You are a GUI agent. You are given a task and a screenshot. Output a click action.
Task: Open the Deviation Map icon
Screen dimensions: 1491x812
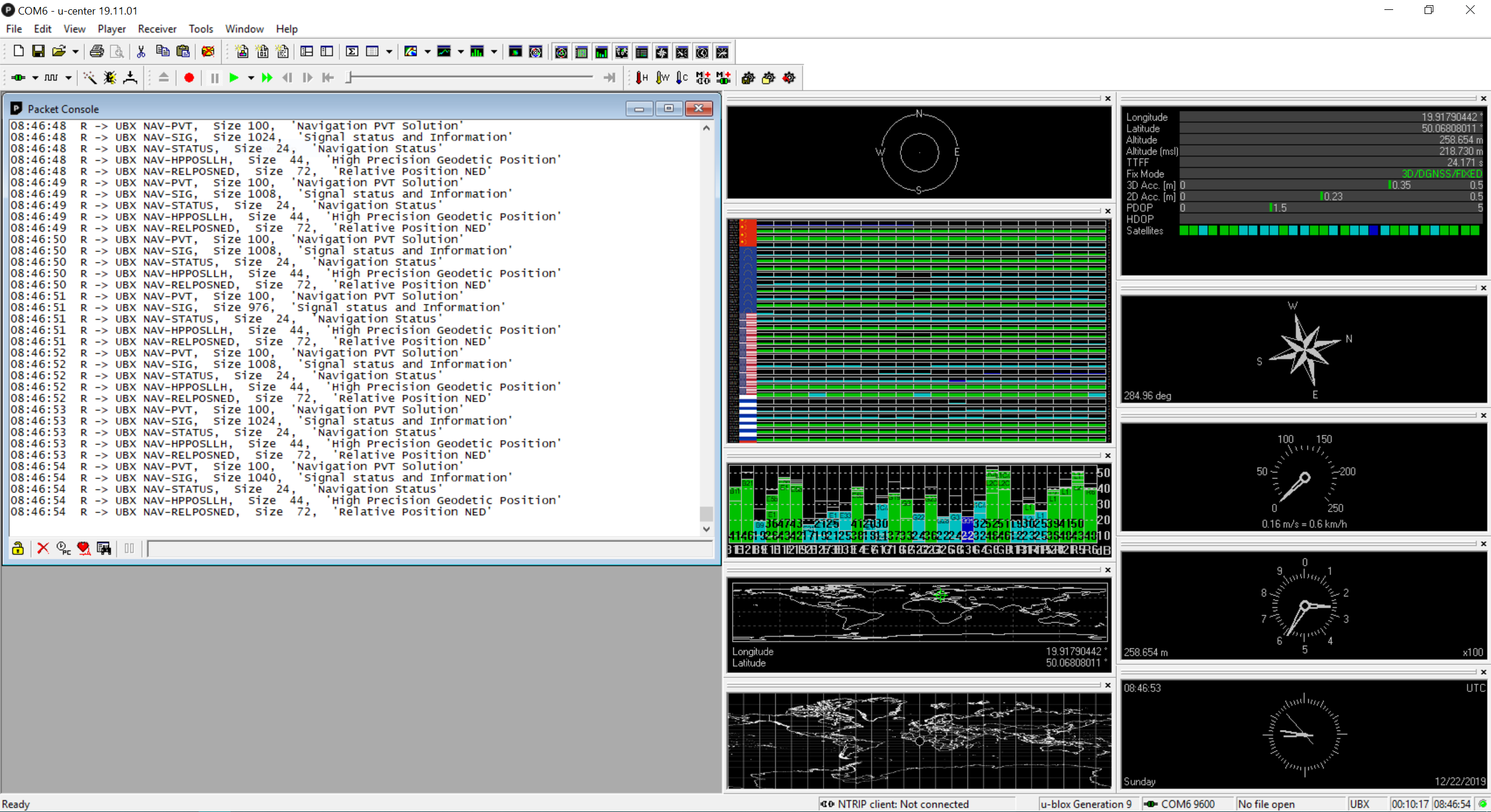(x=536, y=52)
